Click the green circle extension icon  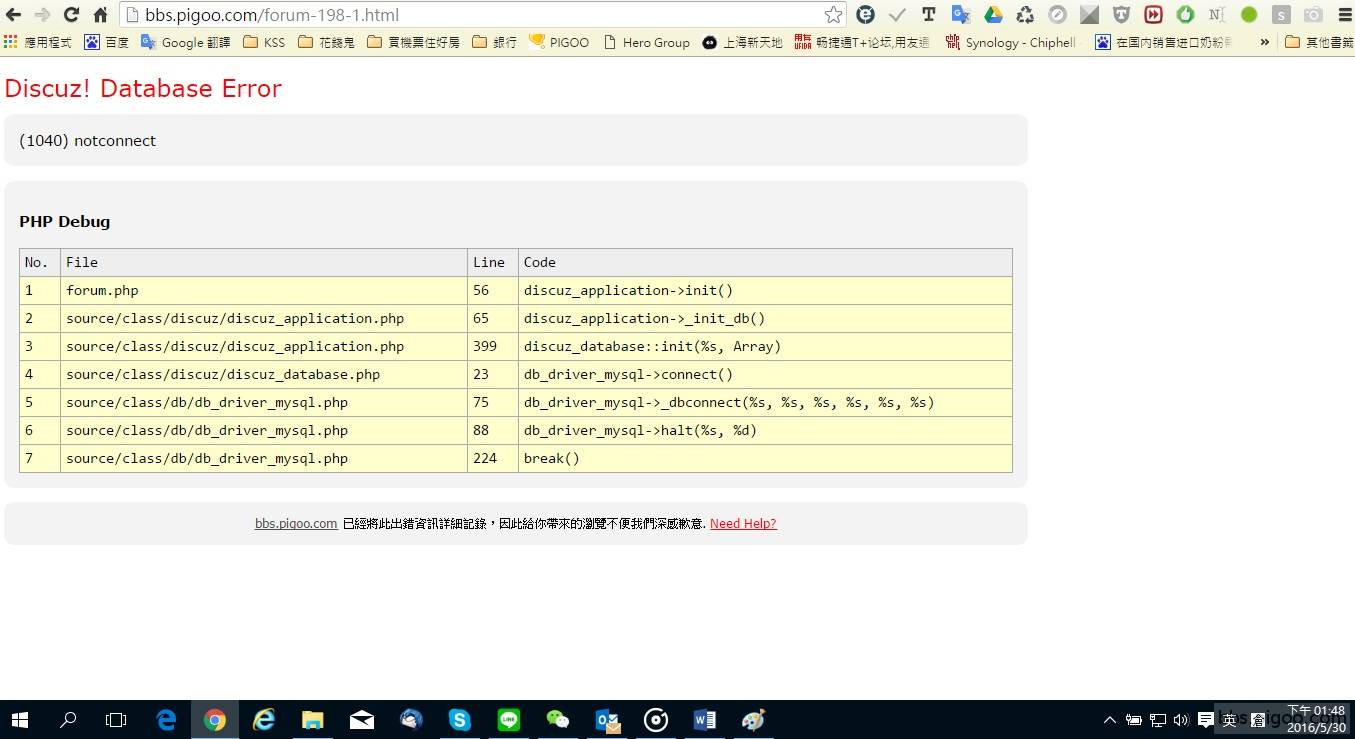[1249, 15]
